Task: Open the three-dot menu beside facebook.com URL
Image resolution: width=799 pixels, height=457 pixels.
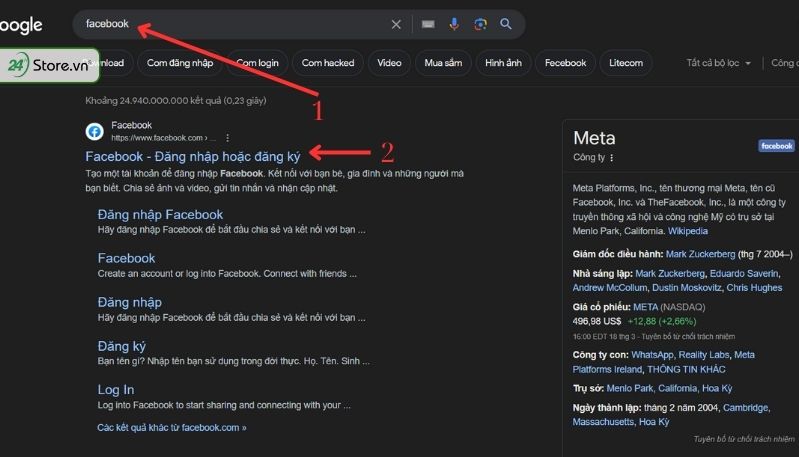Action: coord(227,138)
